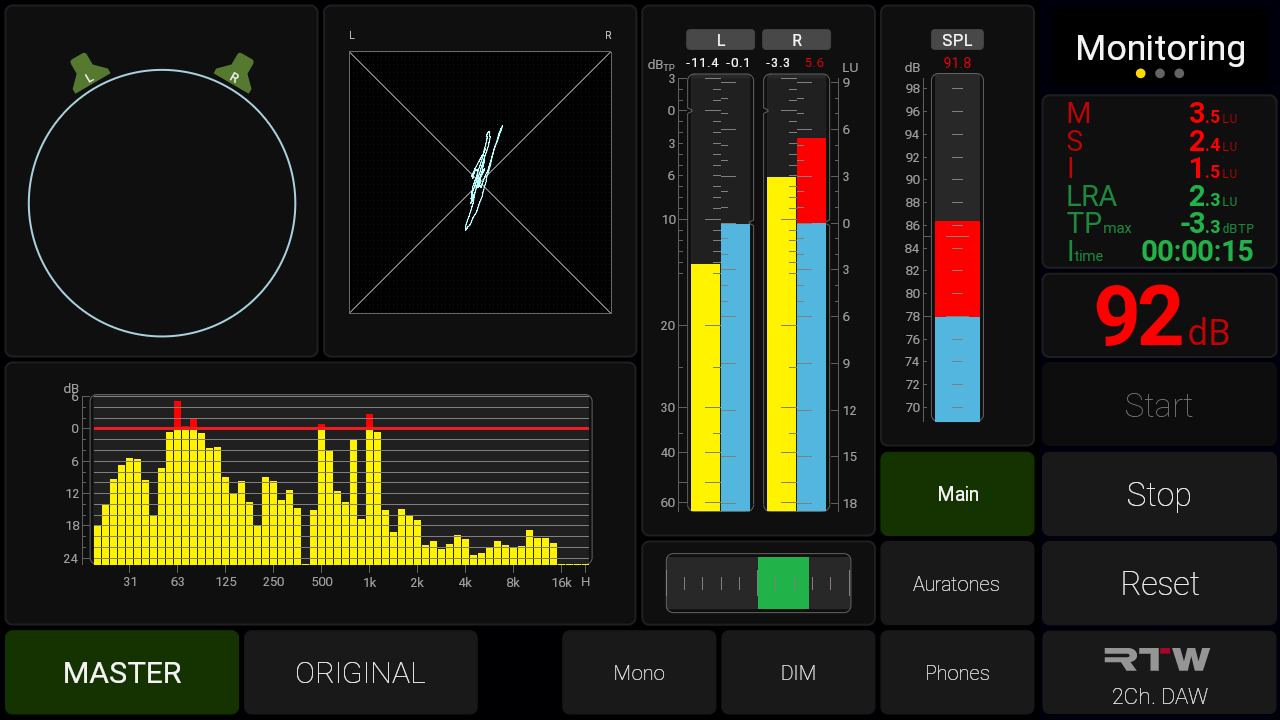The width and height of the screenshot is (1280, 720).
Task: Toggle the DIM button
Action: (x=798, y=673)
